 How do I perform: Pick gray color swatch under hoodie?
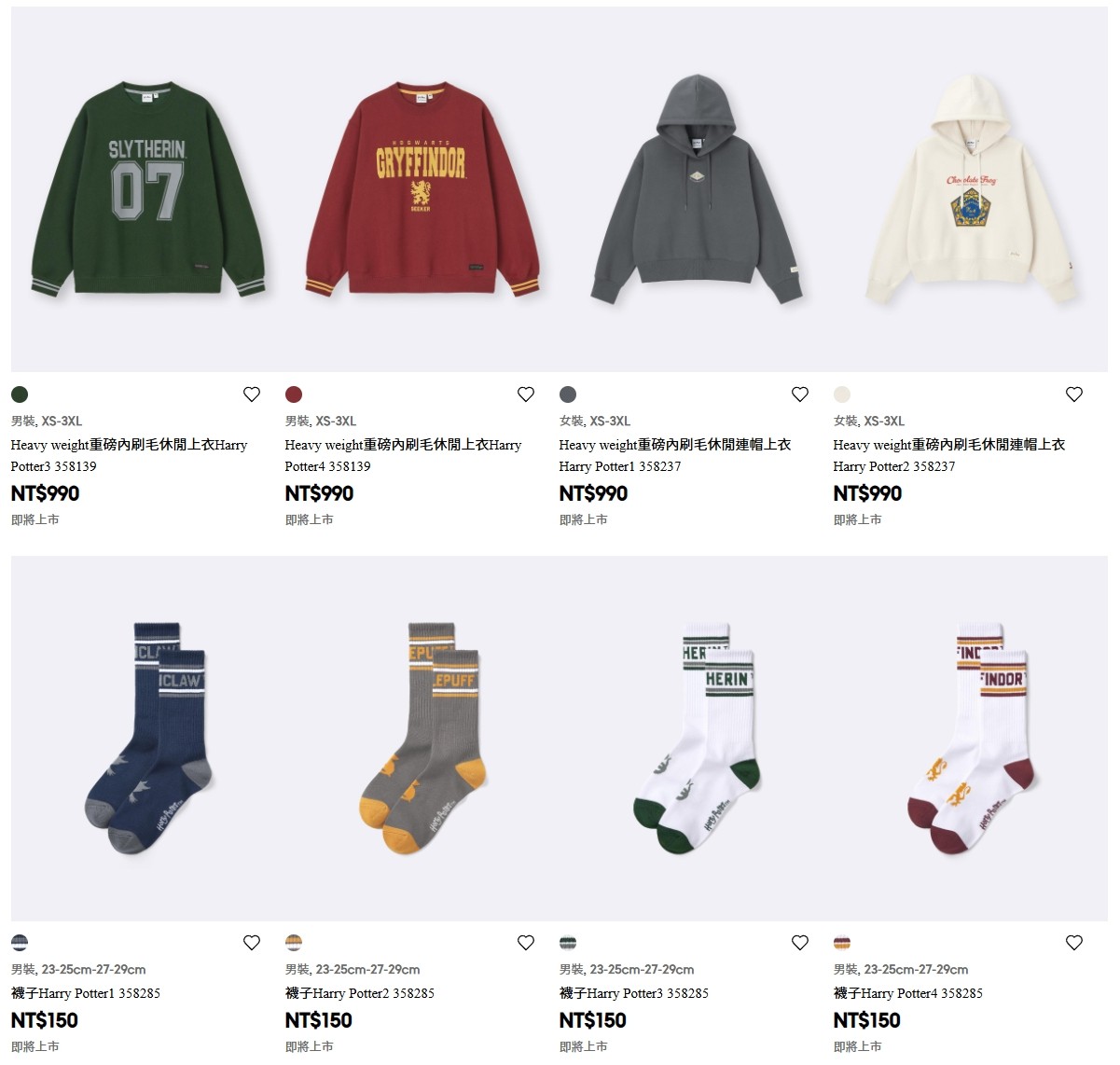568,394
